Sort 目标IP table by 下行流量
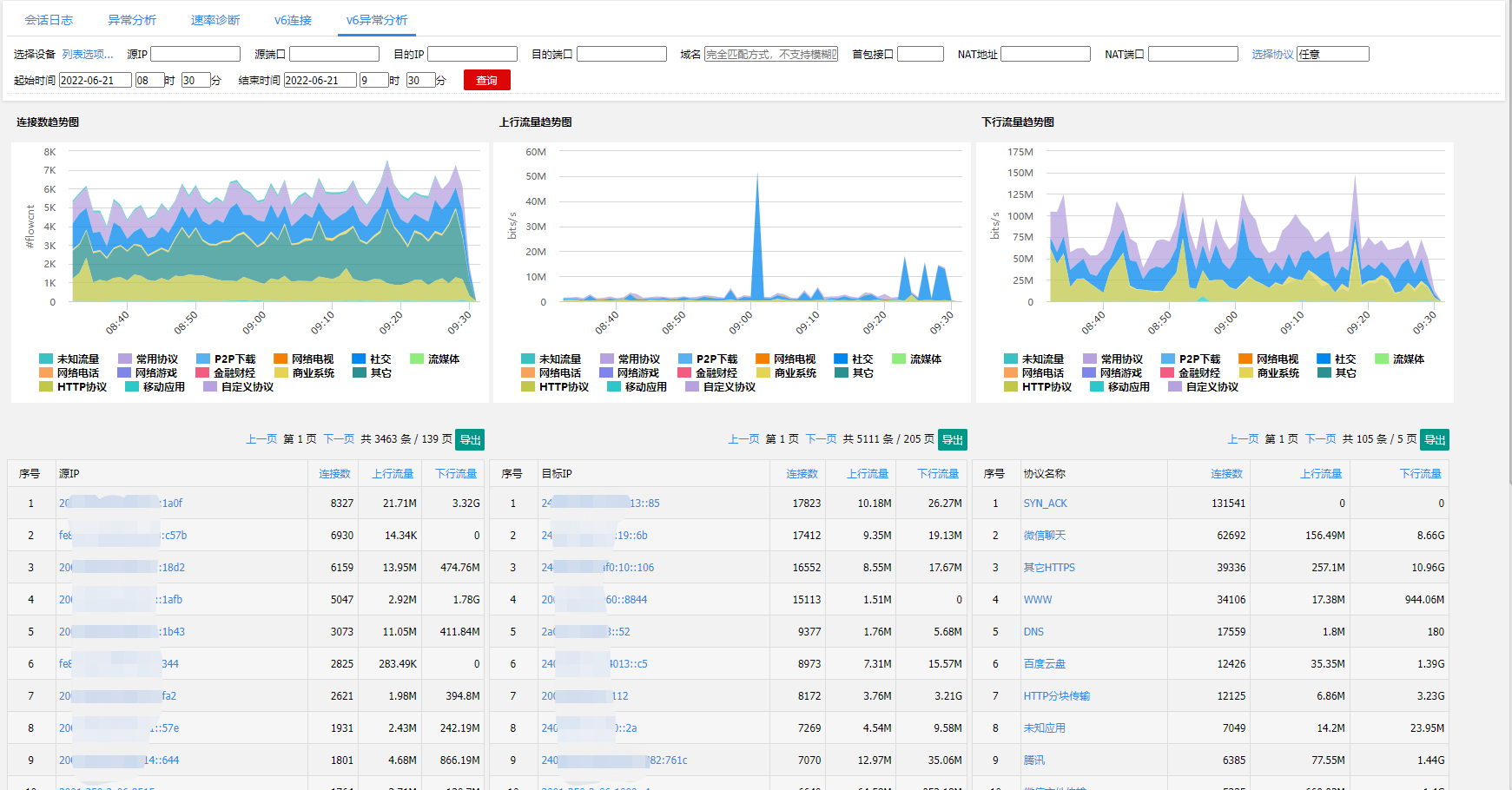The height and width of the screenshot is (790, 1512). pos(938,473)
